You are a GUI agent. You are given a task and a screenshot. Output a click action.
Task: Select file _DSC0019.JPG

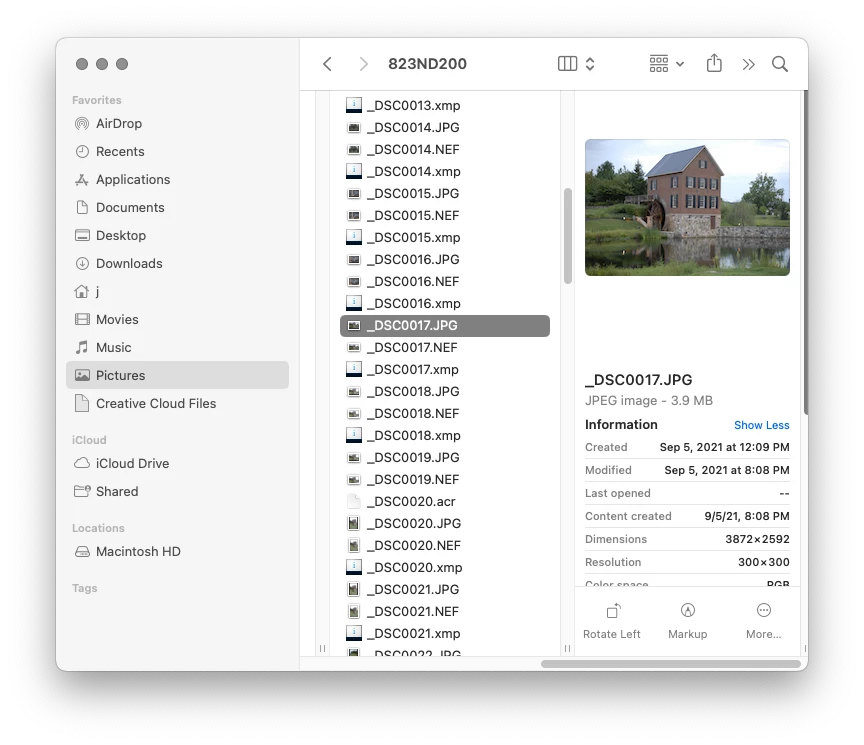pyautogui.click(x=445, y=458)
